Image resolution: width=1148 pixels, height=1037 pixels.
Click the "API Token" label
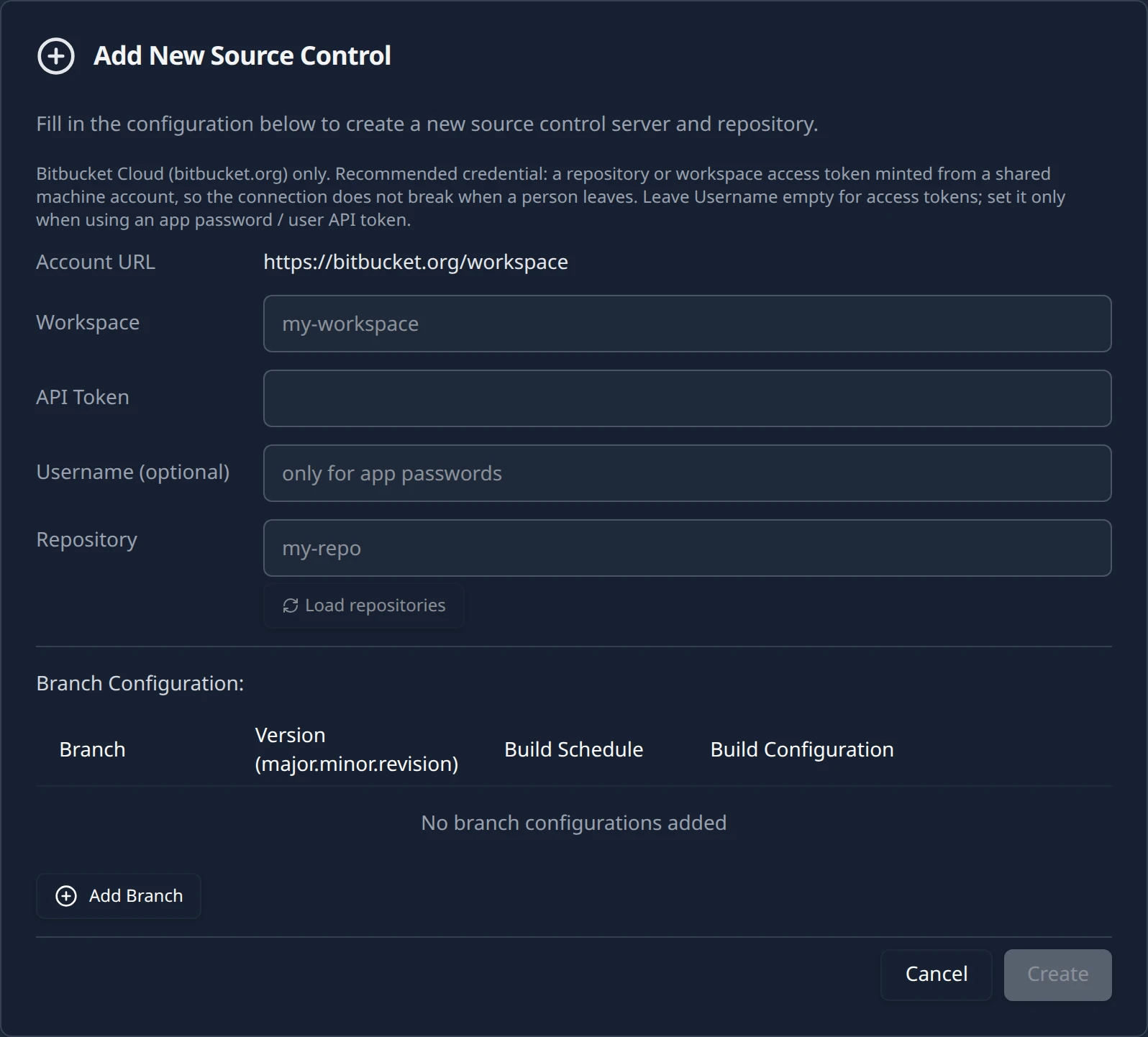click(x=83, y=397)
